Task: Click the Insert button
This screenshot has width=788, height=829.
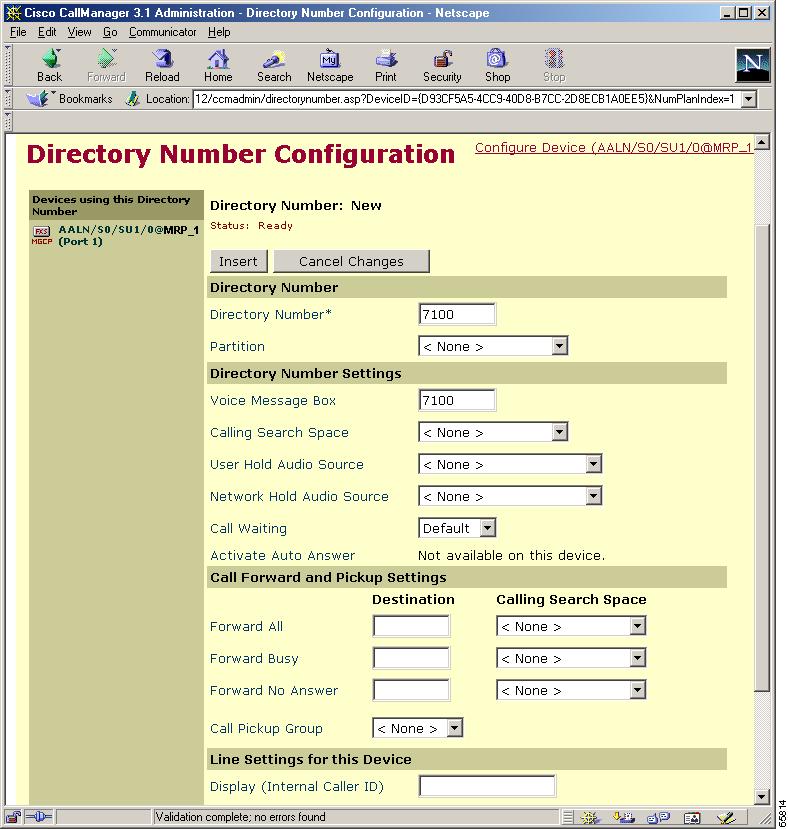Action: point(239,261)
